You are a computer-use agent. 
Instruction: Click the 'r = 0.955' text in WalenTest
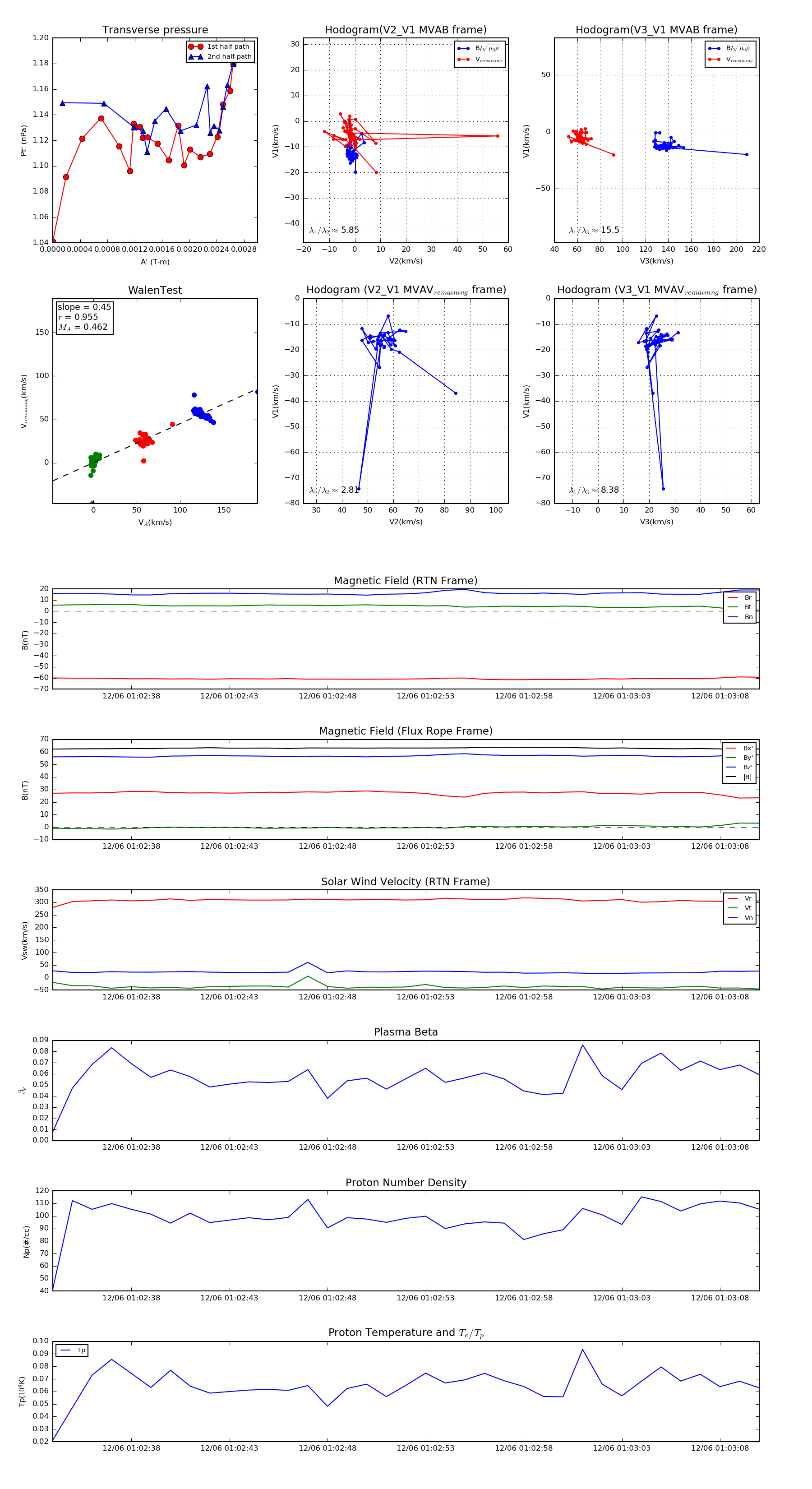[78, 317]
